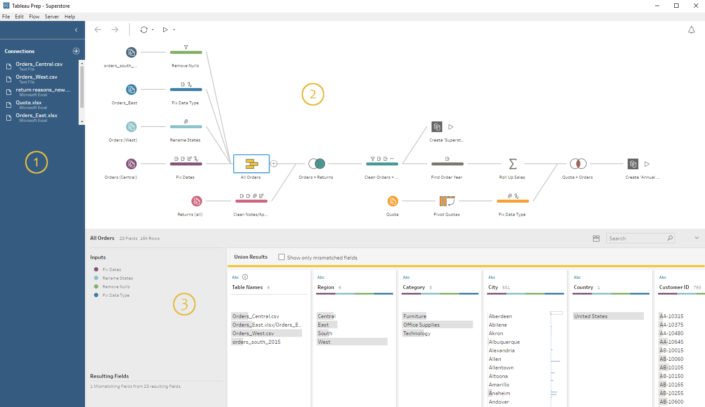The image size is (705, 407).
Task: Select Orders_West.csv in Table Names field
Action: click(x=267, y=333)
